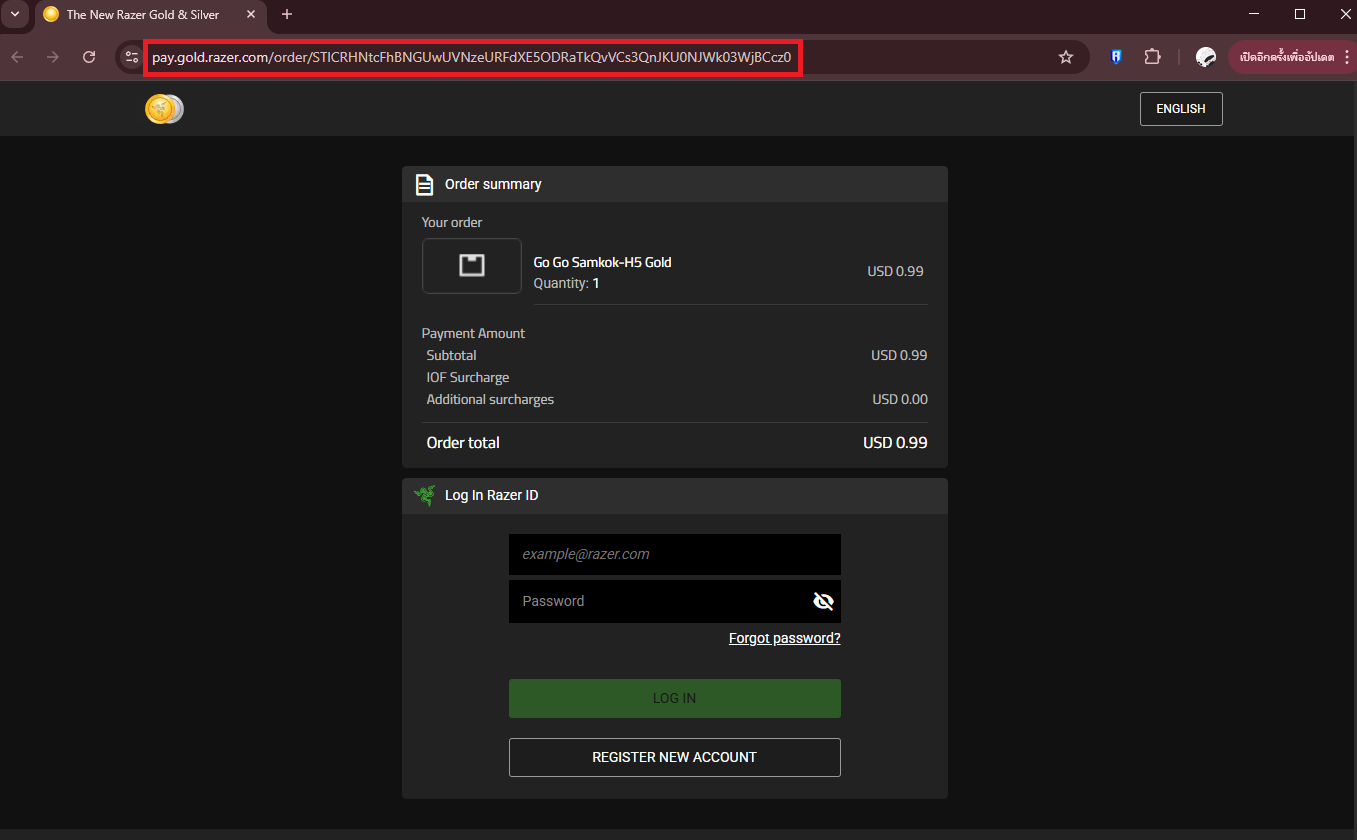Click the email input field

coord(675,554)
